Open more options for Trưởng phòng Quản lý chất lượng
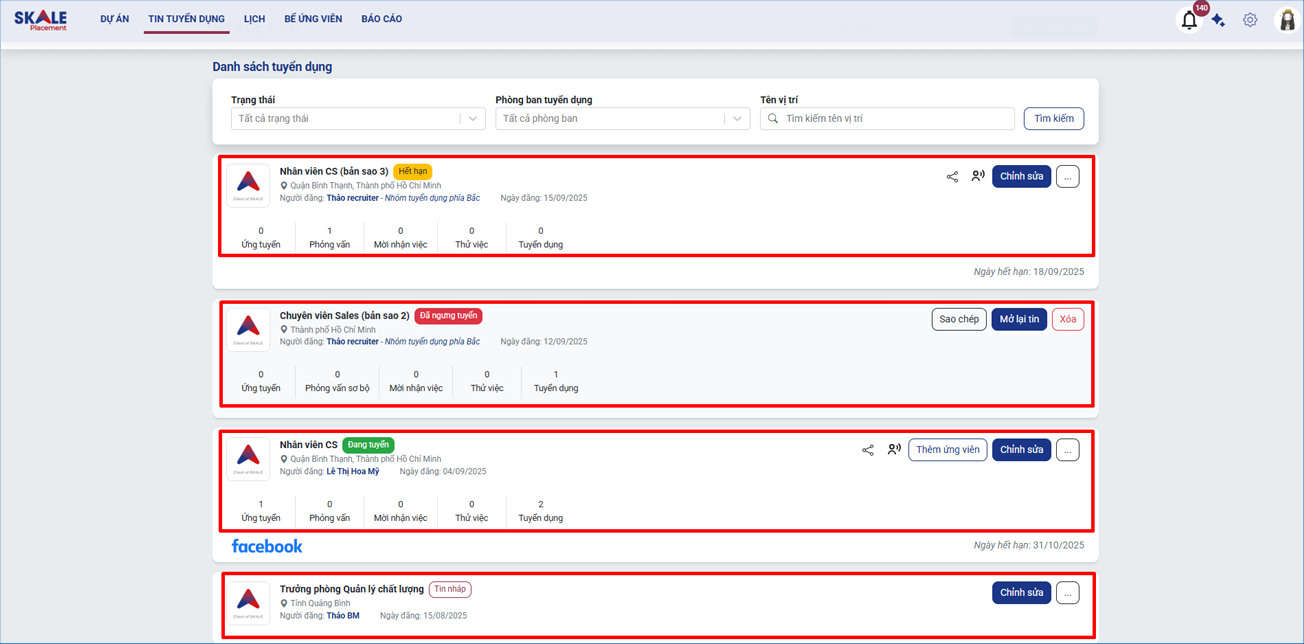 (1067, 593)
